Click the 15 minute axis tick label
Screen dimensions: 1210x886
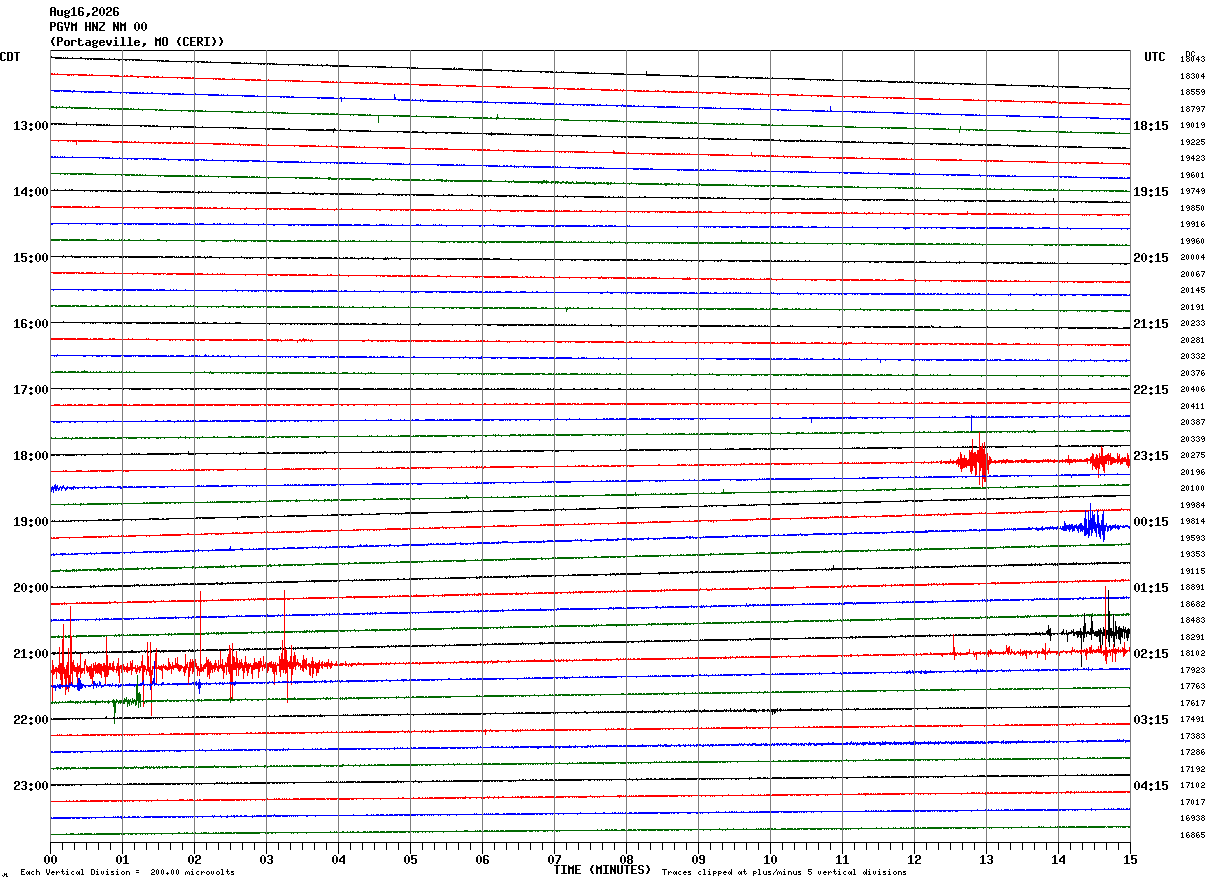(x=1130, y=860)
